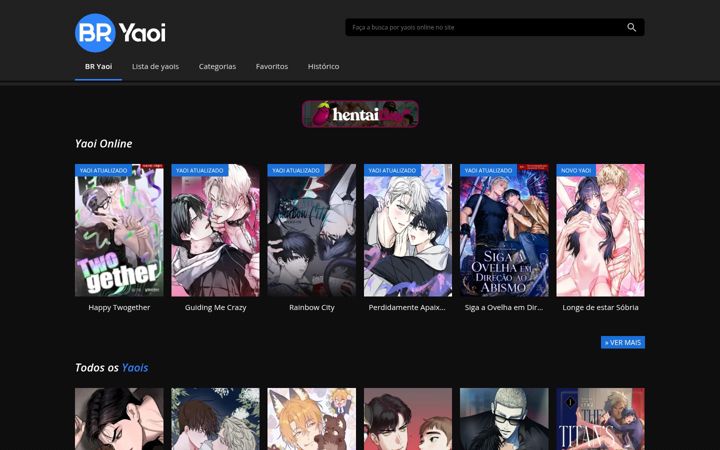Viewport: 720px width, 450px height.
Task: Click the search magnifier icon
Action: (631, 28)
